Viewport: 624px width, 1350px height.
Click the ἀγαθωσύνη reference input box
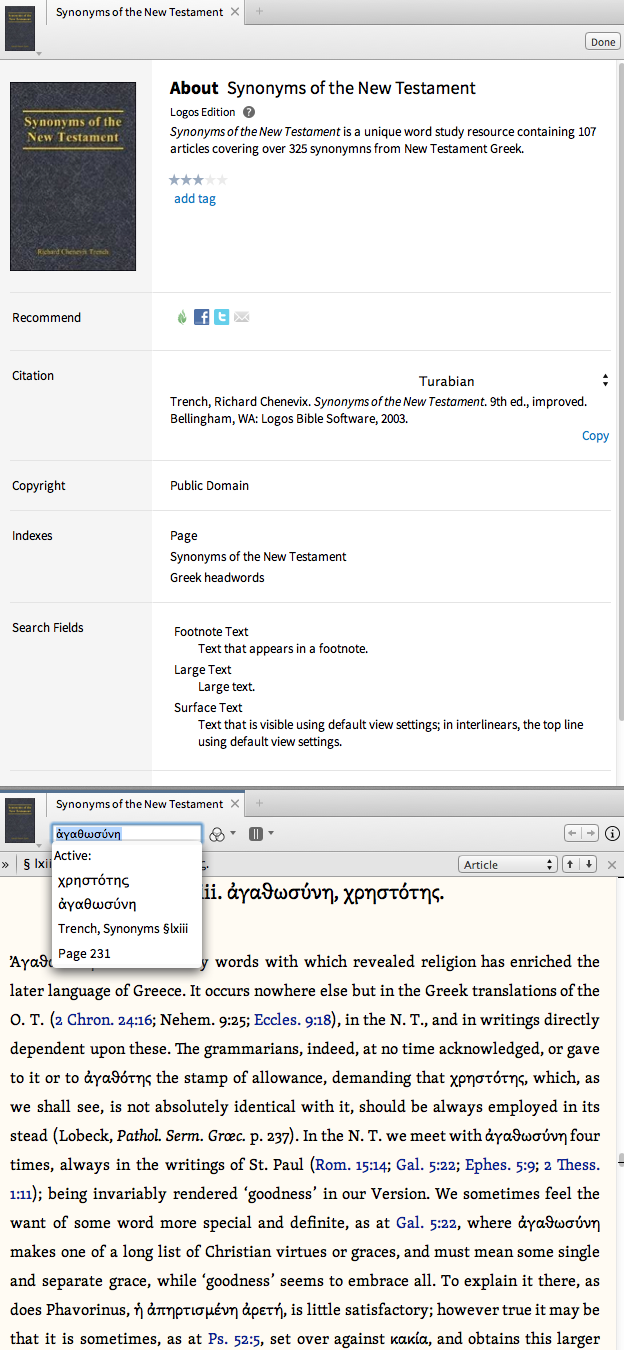click(126, 833)
